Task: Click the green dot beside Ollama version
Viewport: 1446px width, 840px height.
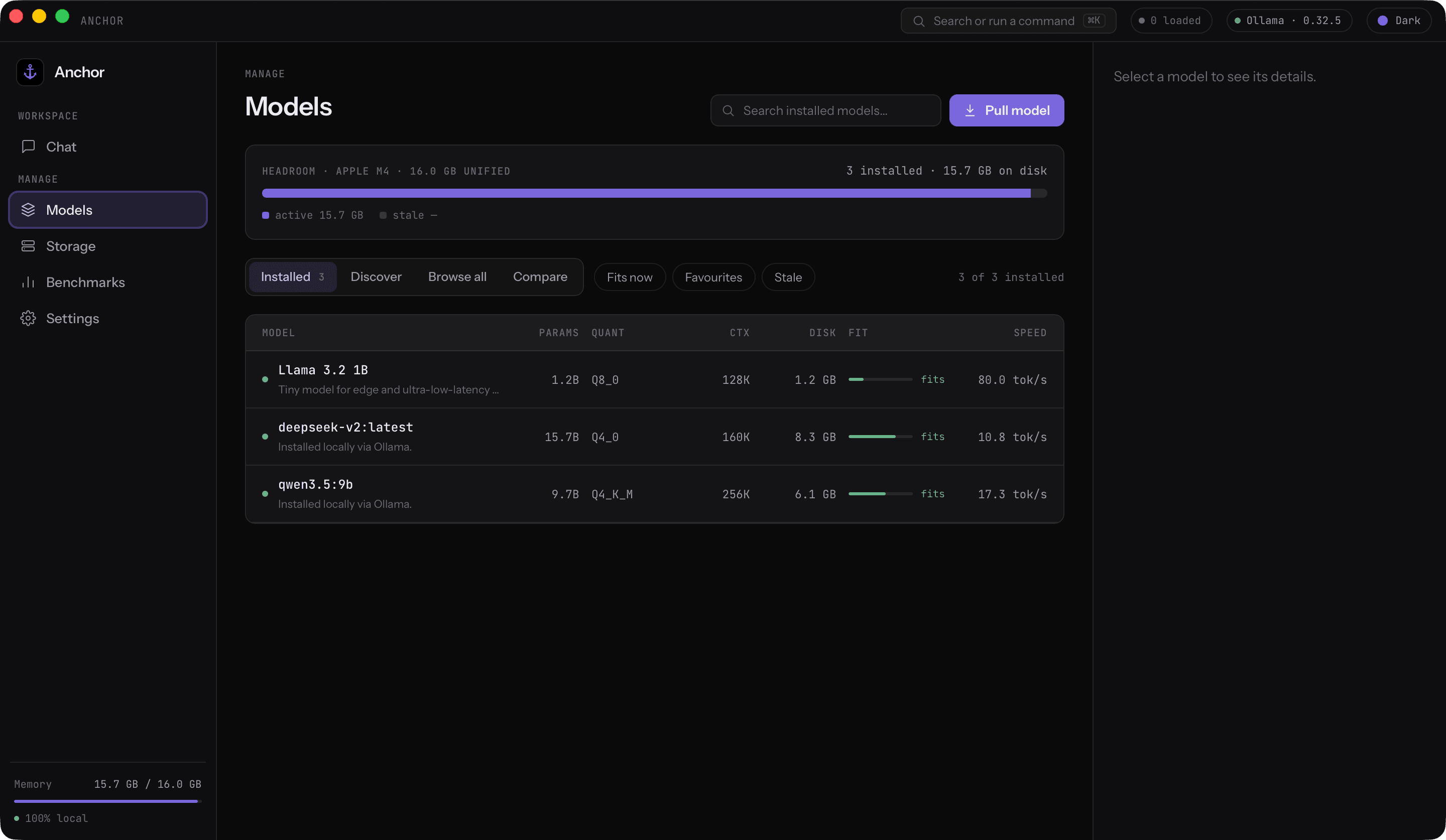Action: (x=1238, y=21)
